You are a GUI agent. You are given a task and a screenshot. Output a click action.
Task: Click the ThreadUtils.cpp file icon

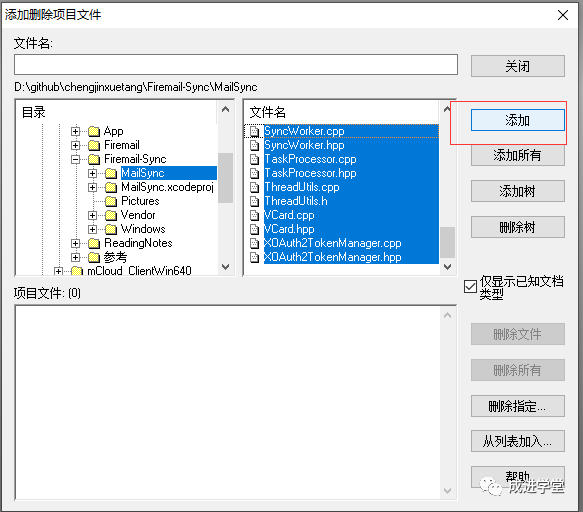click(x=255, y=187)
